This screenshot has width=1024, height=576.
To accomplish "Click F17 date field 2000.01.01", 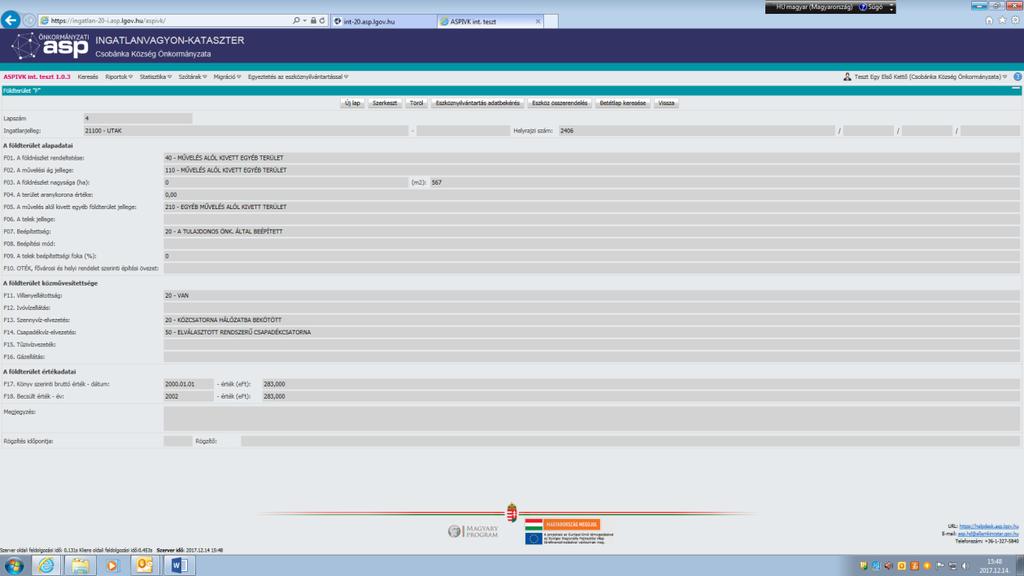I will pyautogui.click(x=188, y=384).
